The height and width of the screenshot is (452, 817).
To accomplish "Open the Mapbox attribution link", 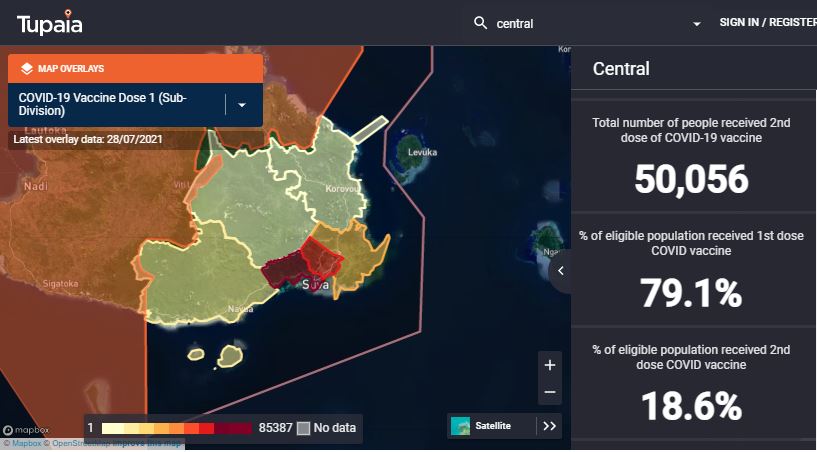I will click(26, 444).
